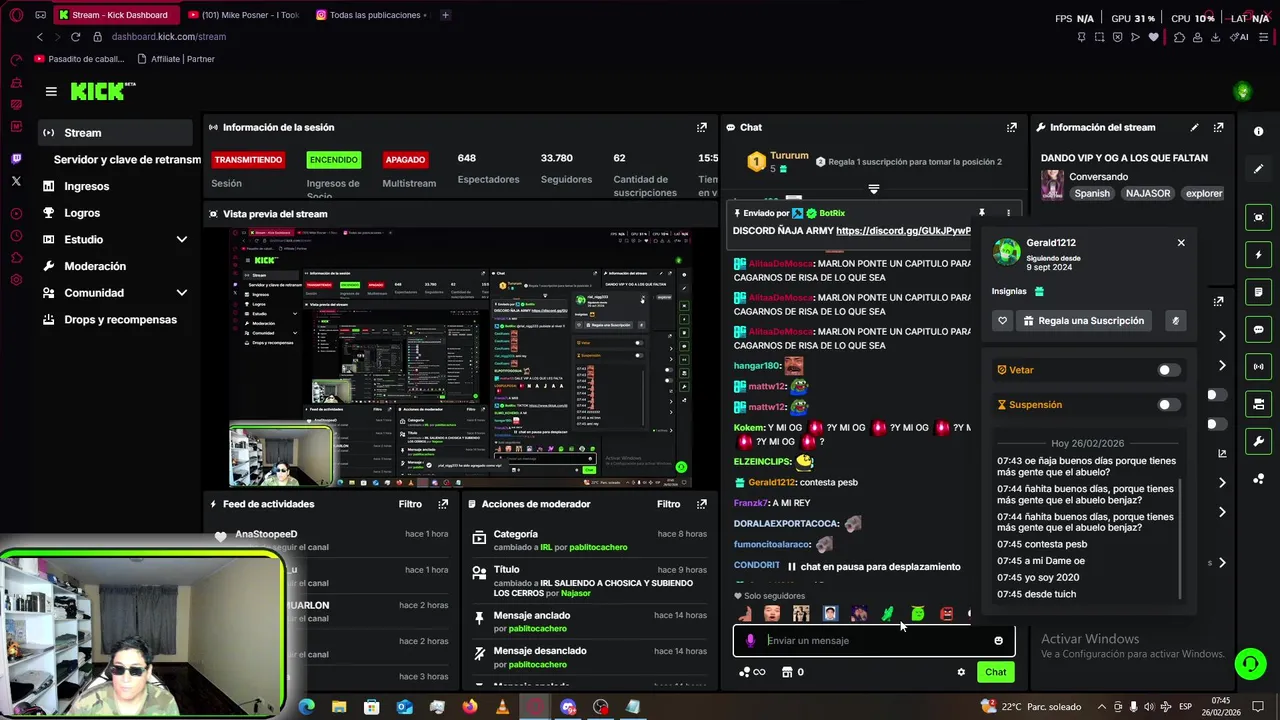Open the Acciones de moderador Filtro
Image resolution: width=1280 pixels, height=720 pixels.
click(668, 504)
